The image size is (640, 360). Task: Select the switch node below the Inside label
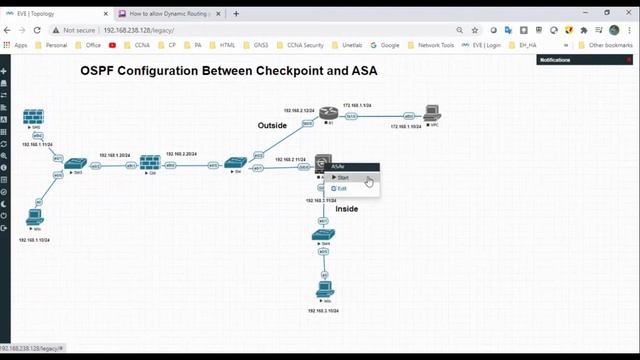click(323, 235)
